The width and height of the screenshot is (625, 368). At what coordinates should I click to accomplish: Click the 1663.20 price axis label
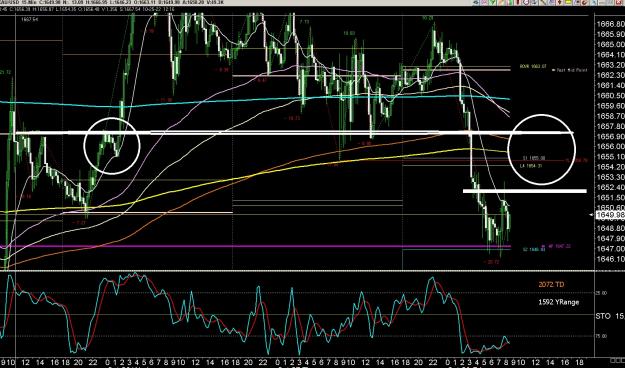611,65
